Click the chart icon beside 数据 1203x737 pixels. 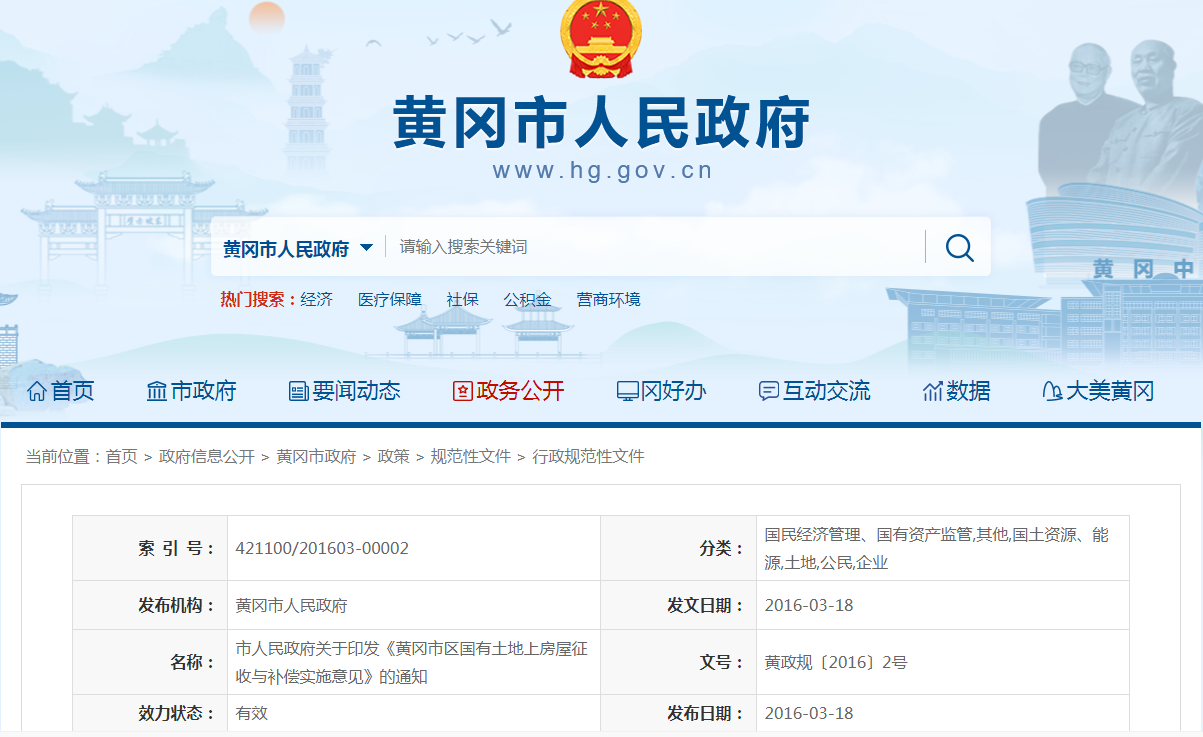[x=932, y=391]
